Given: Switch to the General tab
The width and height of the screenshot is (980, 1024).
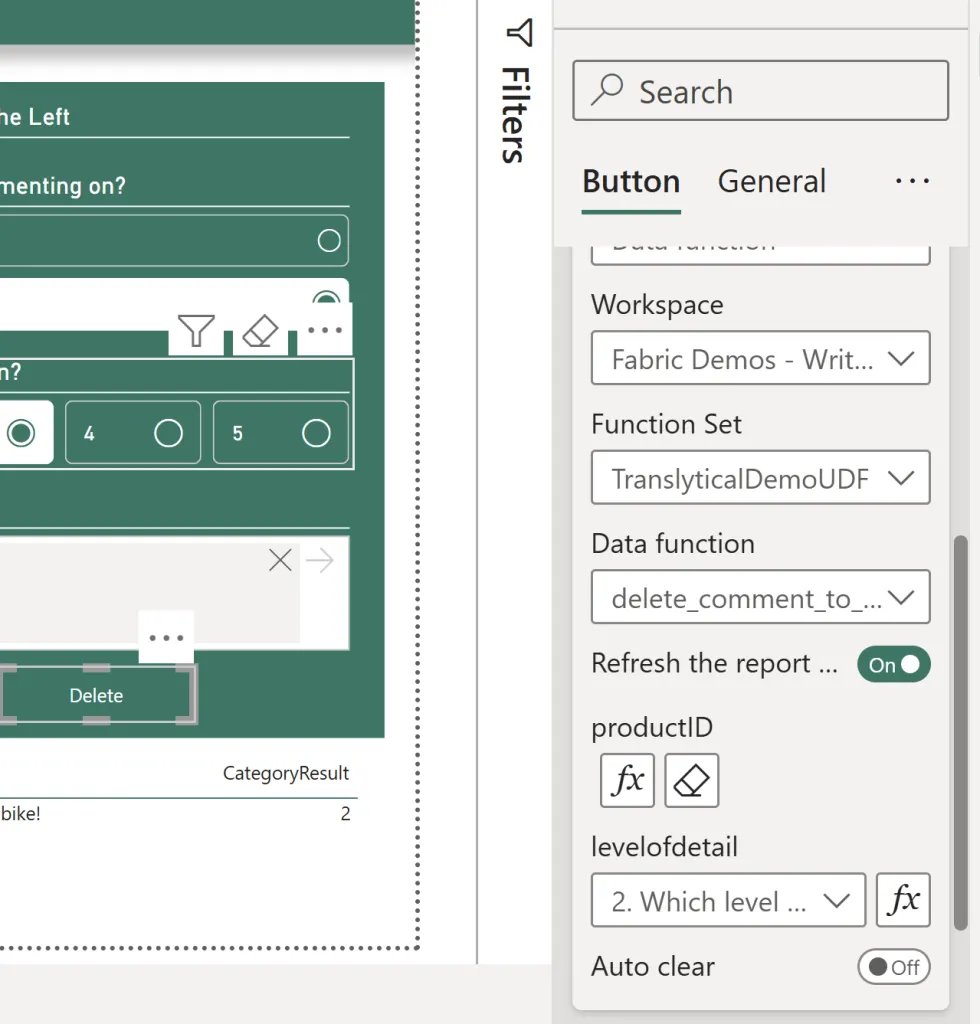Looking at the screenshot, I should point(772,182).
